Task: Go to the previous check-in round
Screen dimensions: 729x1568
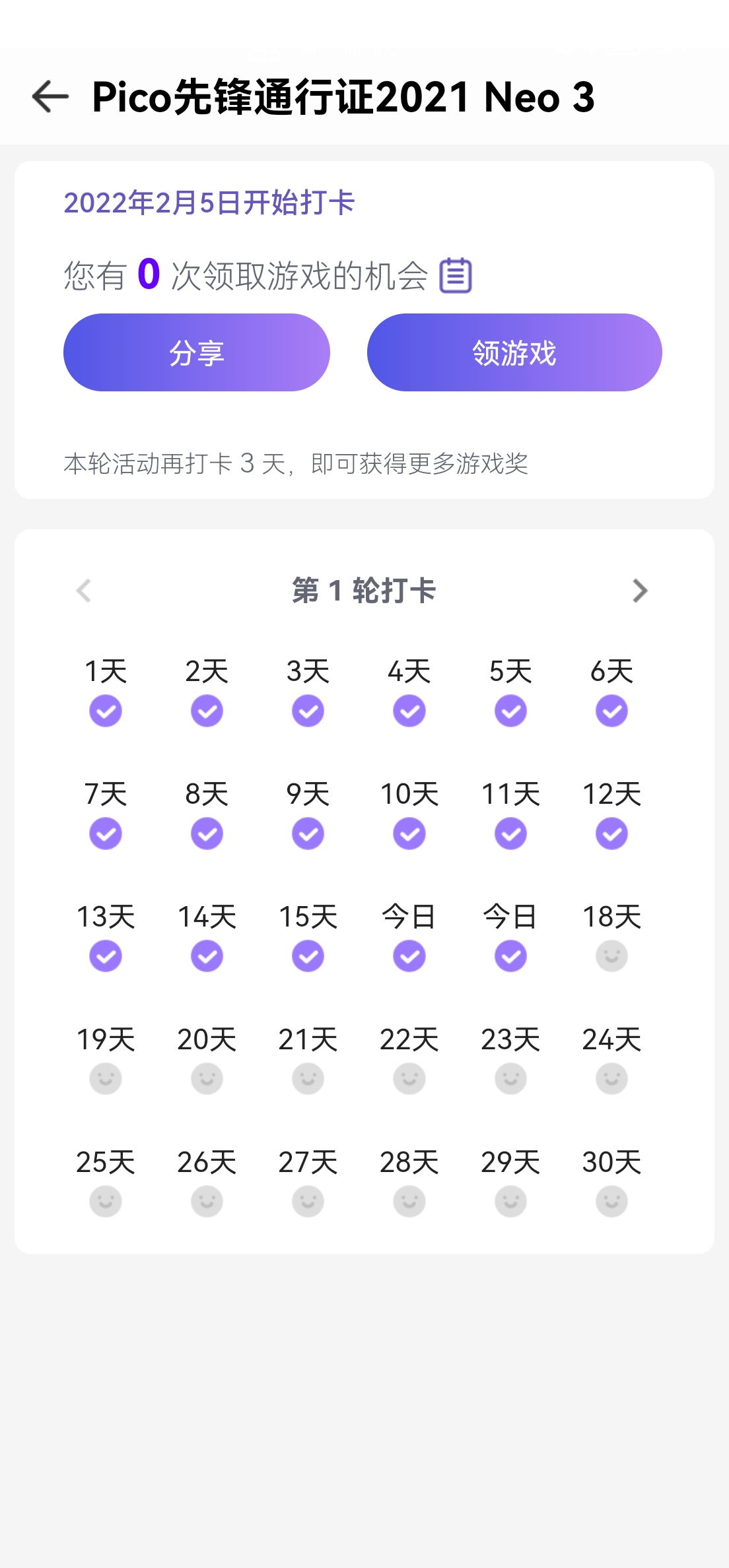Action: pyautogui.click(x=84, y=591)
